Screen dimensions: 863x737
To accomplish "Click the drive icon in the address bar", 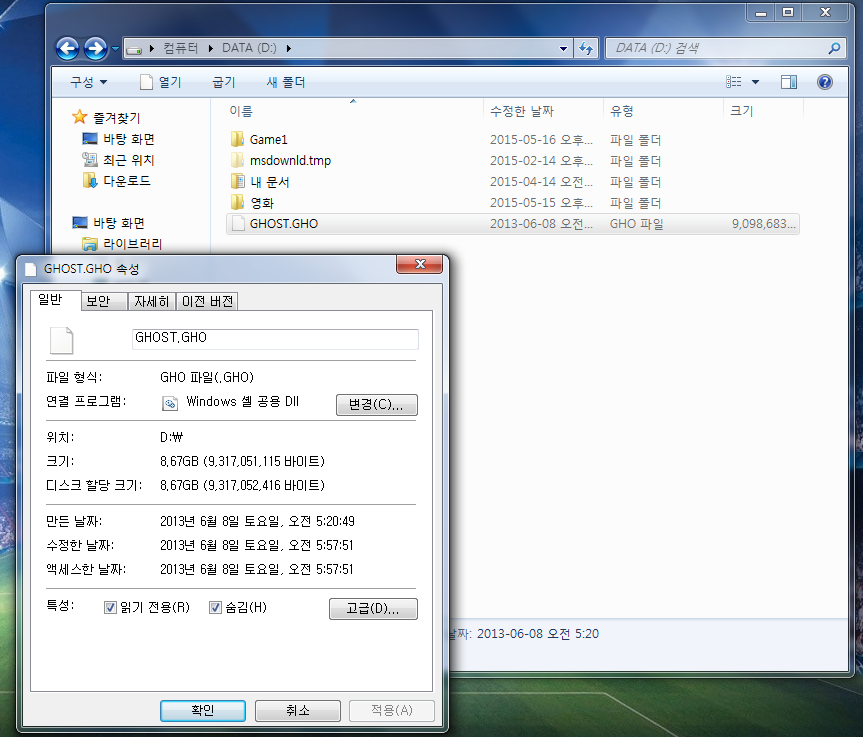I will point(134,49).
